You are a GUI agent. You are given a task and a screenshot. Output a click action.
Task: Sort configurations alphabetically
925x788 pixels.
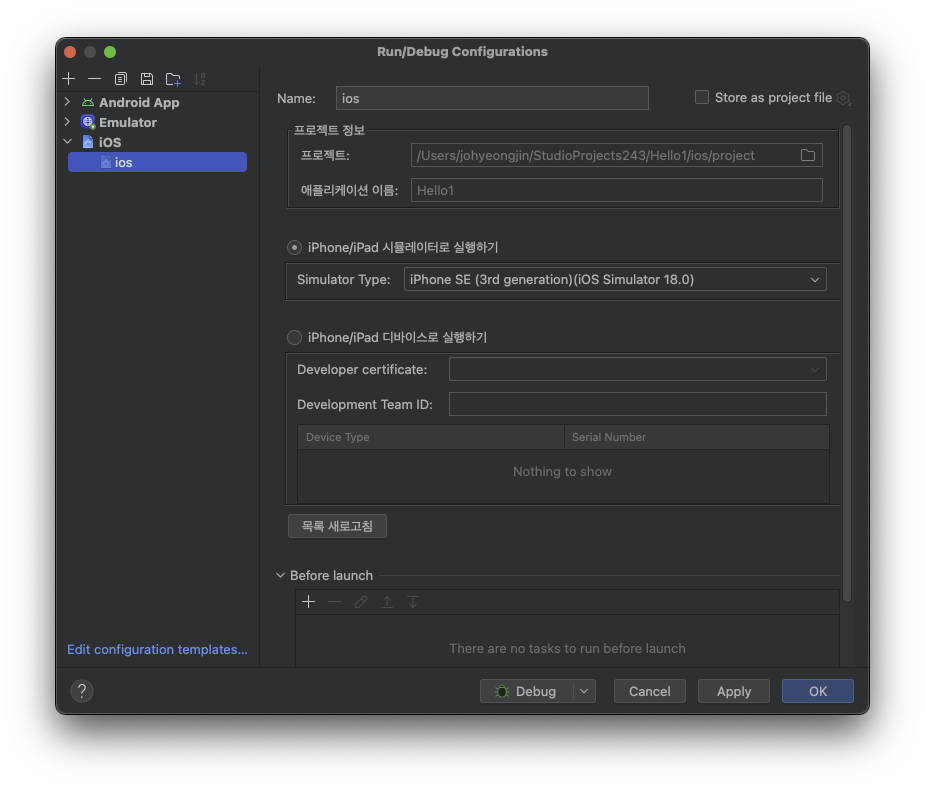(199, 78)
